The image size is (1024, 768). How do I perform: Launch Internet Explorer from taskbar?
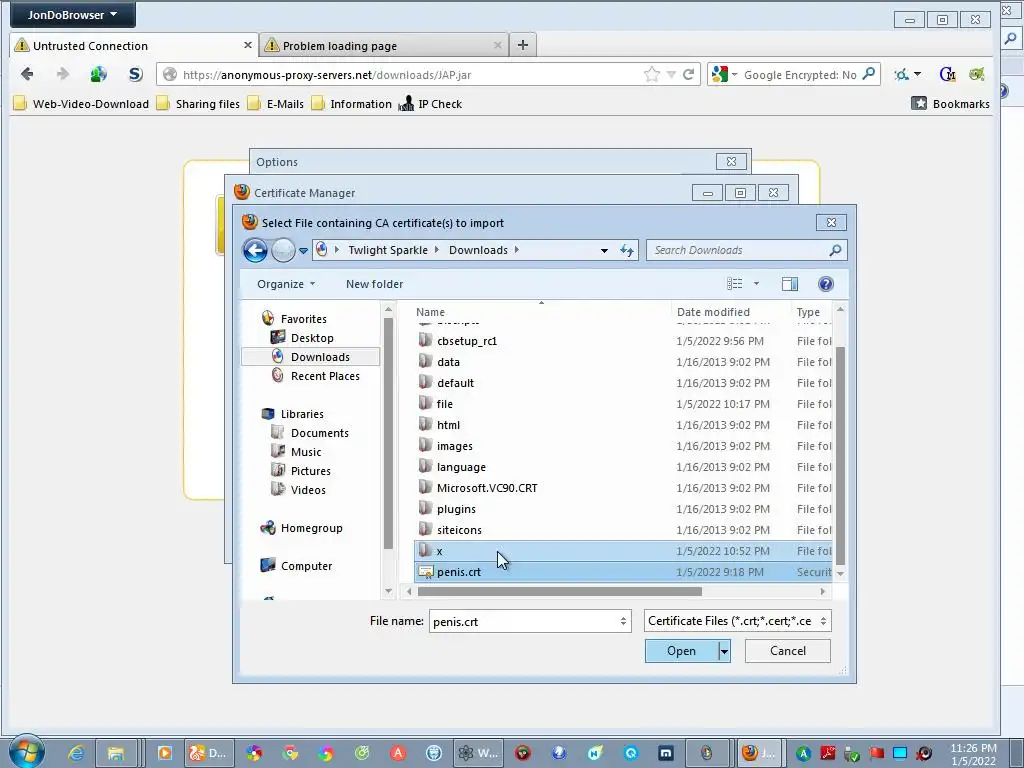click(x=76, y=753)
